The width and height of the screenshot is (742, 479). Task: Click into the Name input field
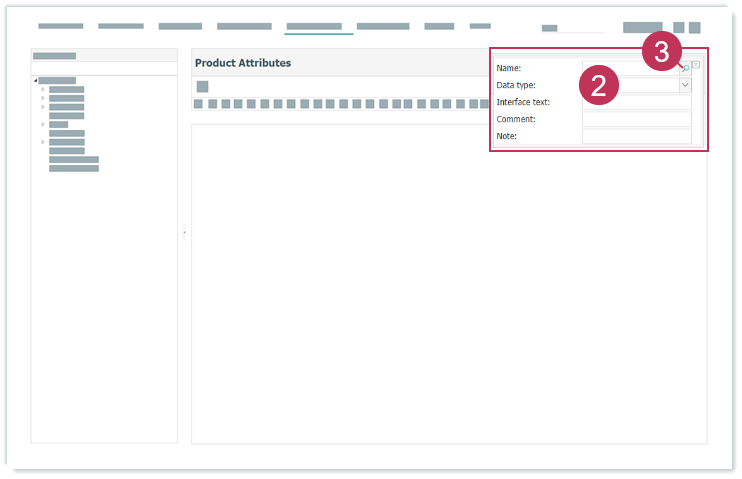(631, 69)
